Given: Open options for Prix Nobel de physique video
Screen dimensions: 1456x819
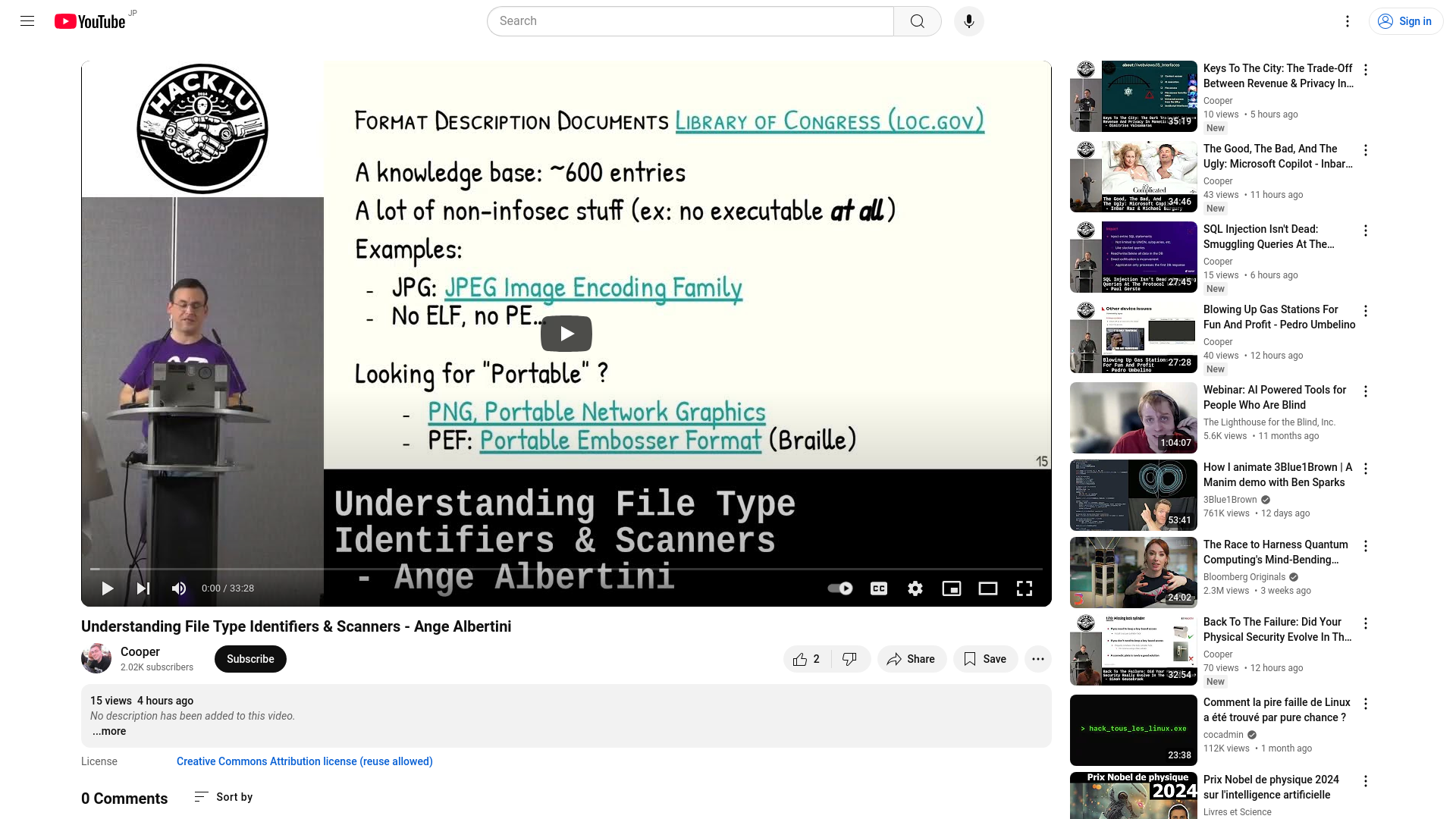Looking at the screenshot, I should pos(1366,781).
